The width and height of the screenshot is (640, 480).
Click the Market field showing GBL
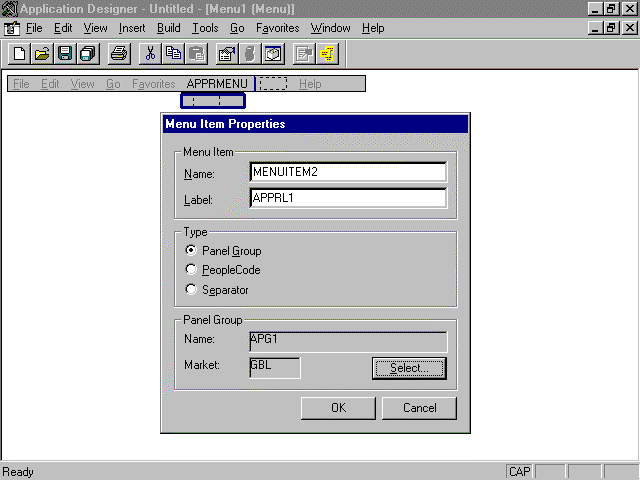point(275,368)
